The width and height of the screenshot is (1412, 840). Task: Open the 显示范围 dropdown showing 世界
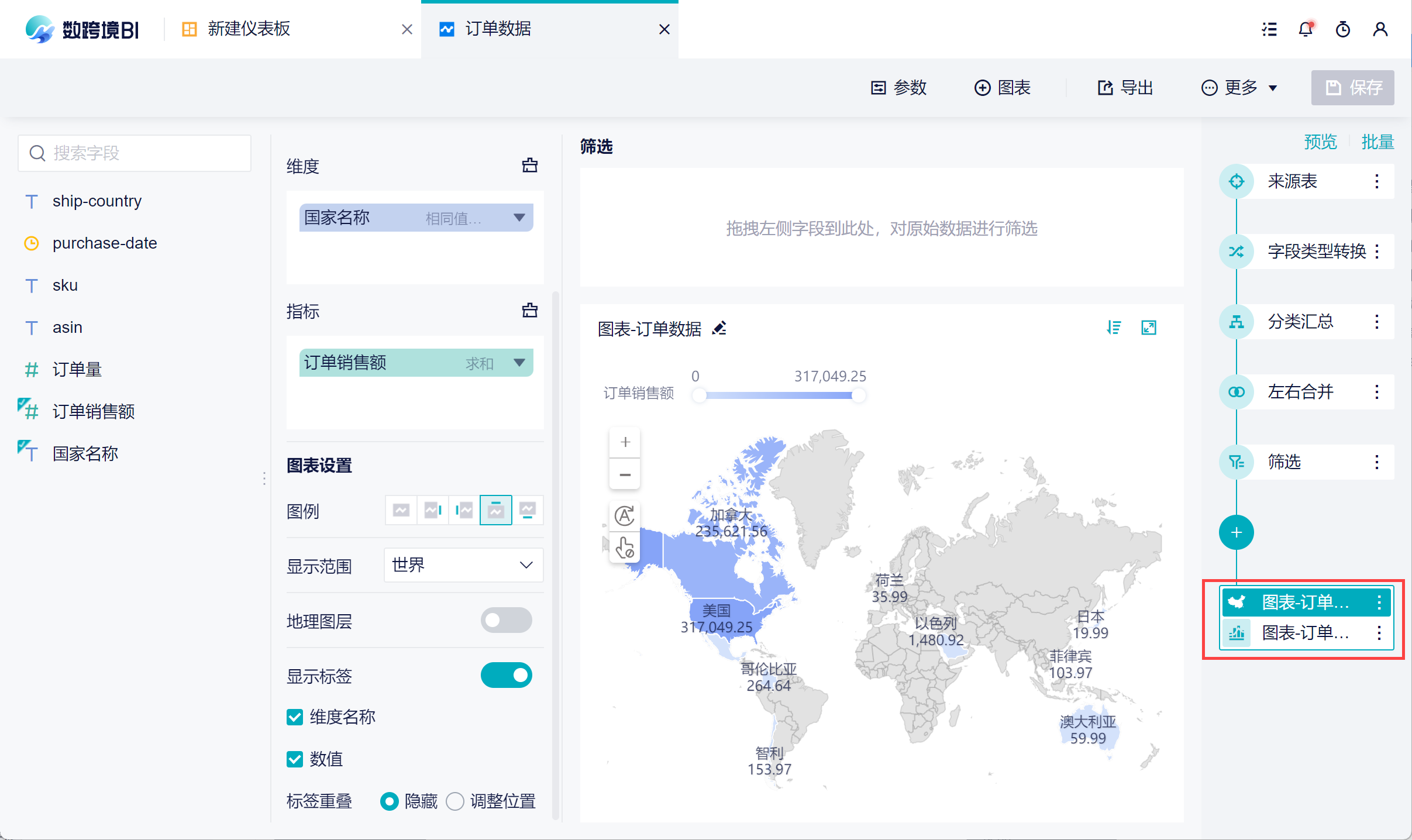(x=463, y=565)
